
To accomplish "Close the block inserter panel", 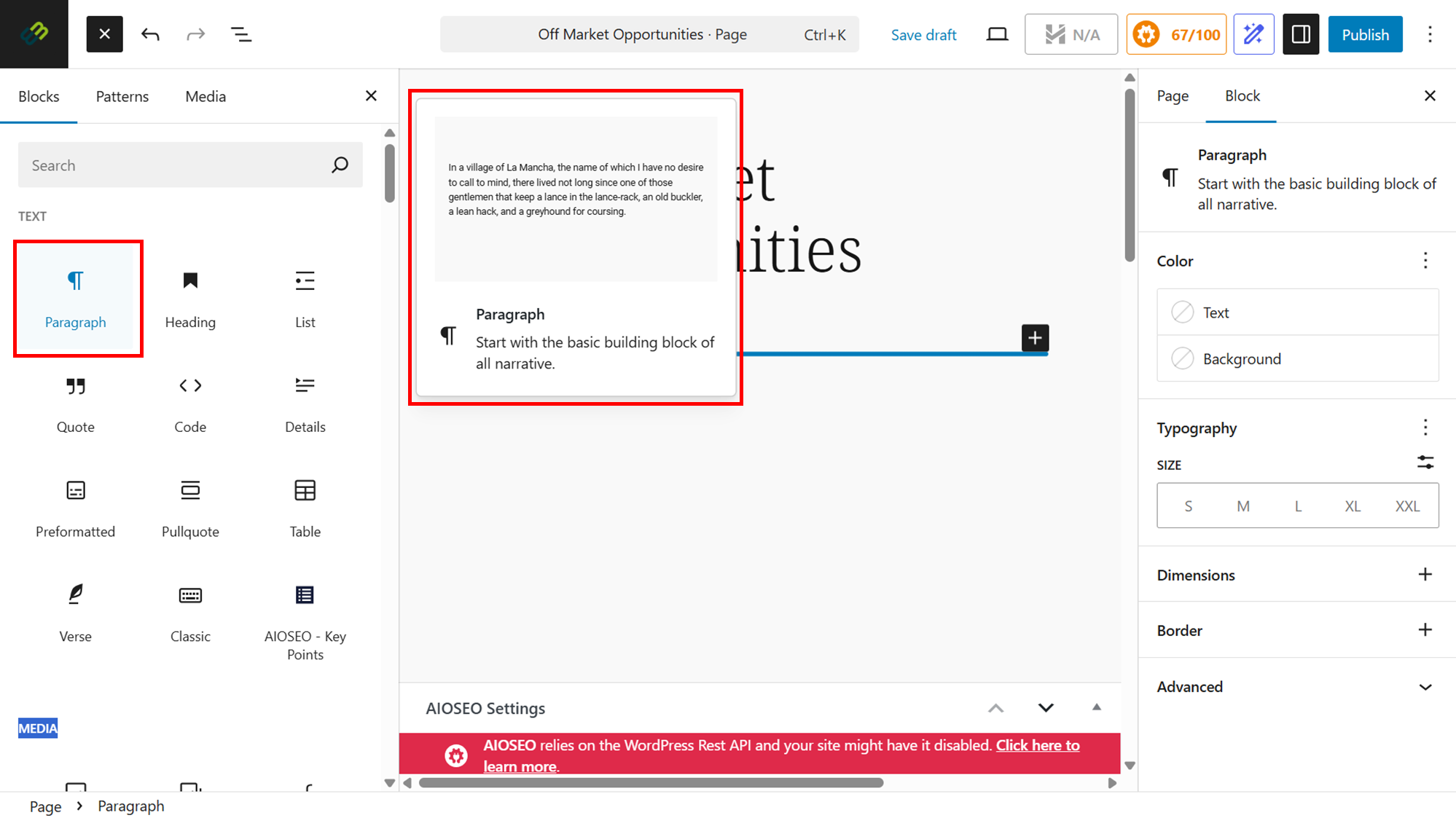I will pyautogui.click(x=371, y=96).
